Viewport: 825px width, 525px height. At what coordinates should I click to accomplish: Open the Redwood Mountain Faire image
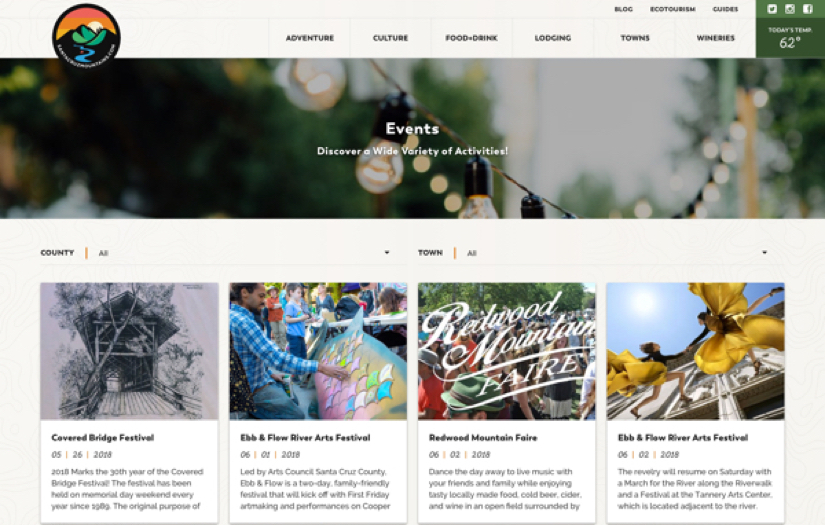click(x=507, y=351)
